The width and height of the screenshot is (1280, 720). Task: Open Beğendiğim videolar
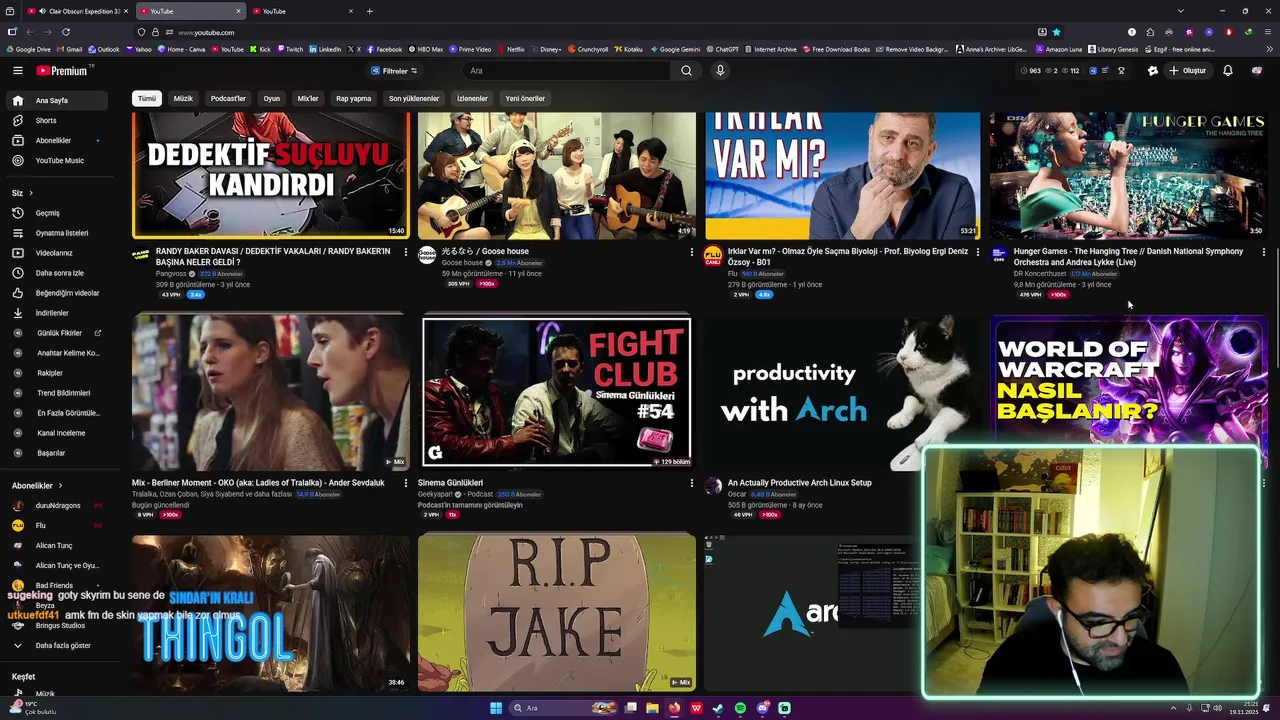pyautogui.click(x=55, y=293)
